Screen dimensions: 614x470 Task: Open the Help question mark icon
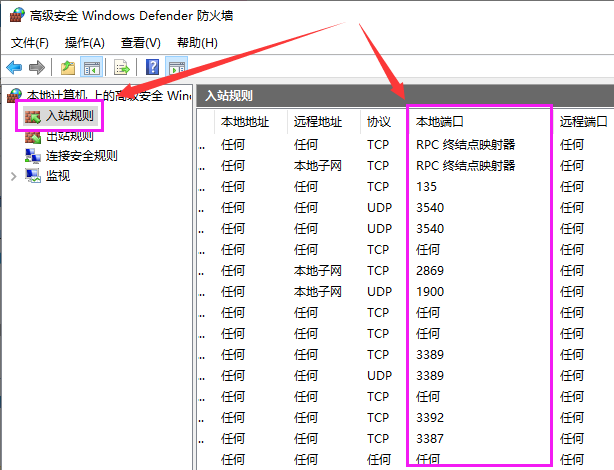click(152, 67)
